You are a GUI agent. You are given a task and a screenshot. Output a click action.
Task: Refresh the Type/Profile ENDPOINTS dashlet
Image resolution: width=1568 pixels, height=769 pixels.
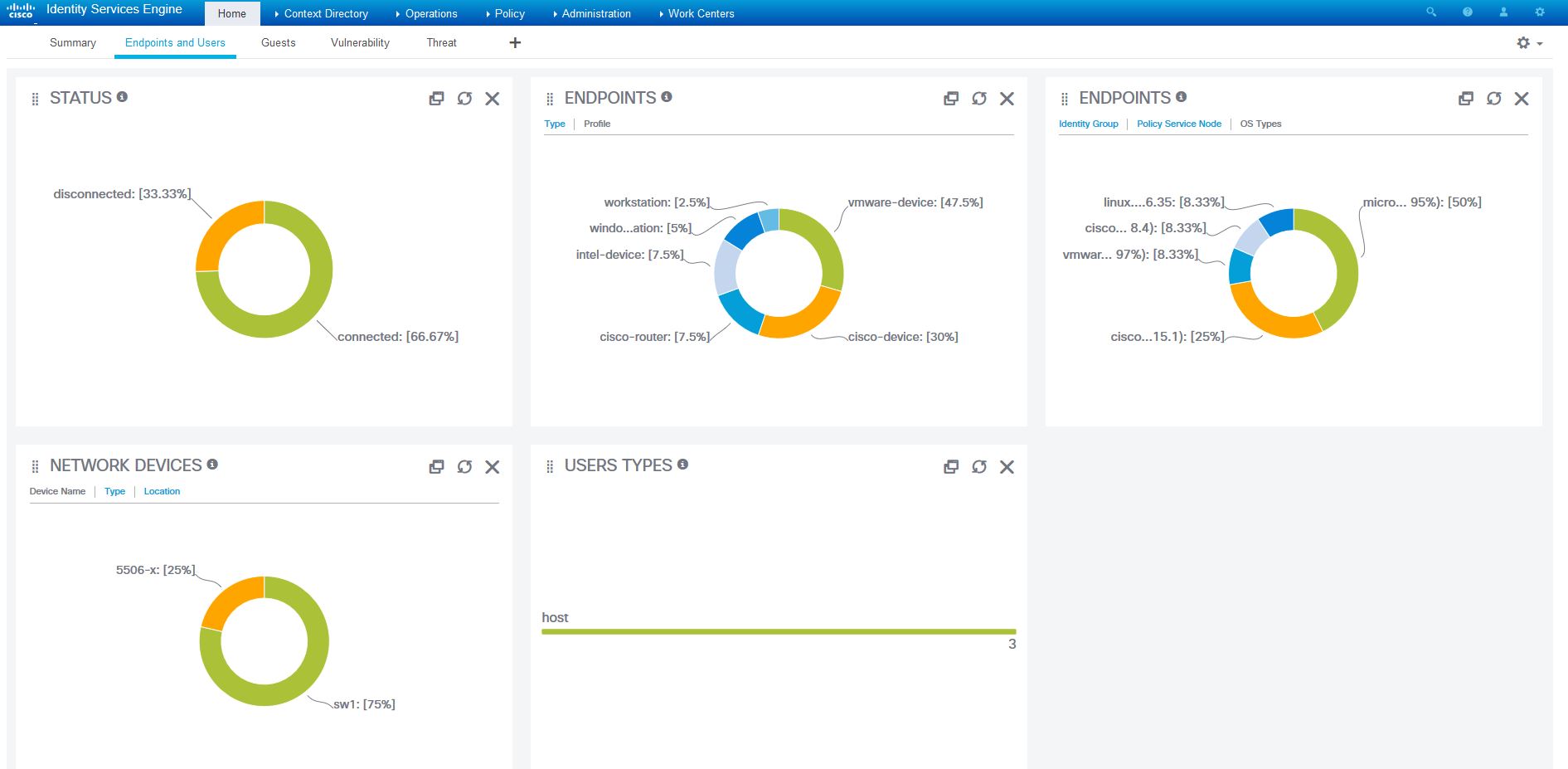[979, 99]
